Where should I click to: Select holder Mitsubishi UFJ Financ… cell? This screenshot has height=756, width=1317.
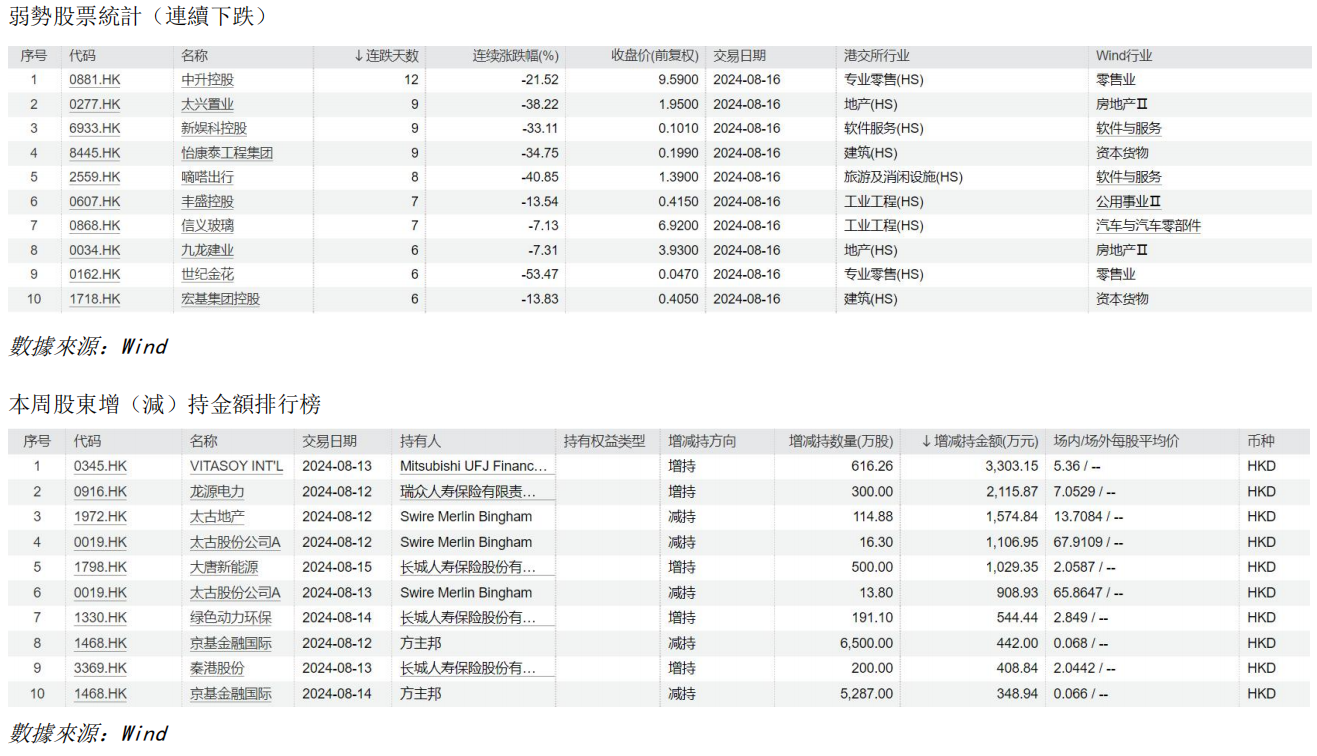474,466
